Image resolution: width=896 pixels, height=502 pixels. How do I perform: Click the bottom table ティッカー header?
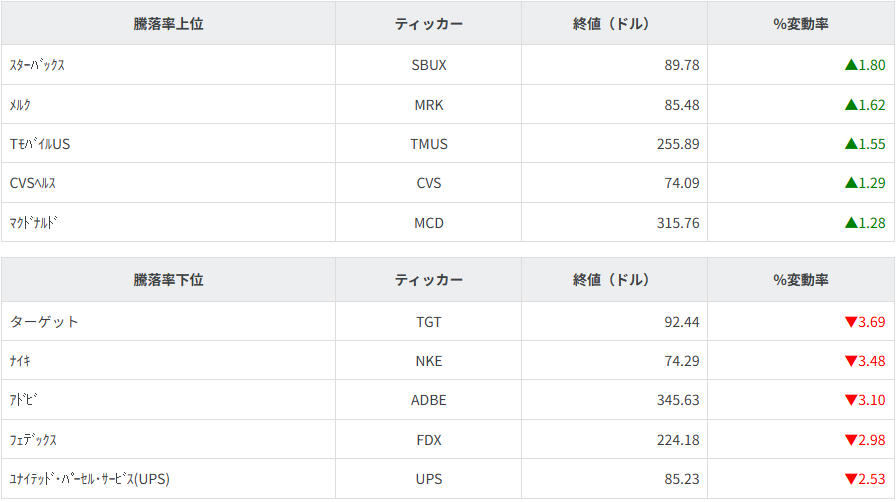pyautogui.click(x=429, y=280)
